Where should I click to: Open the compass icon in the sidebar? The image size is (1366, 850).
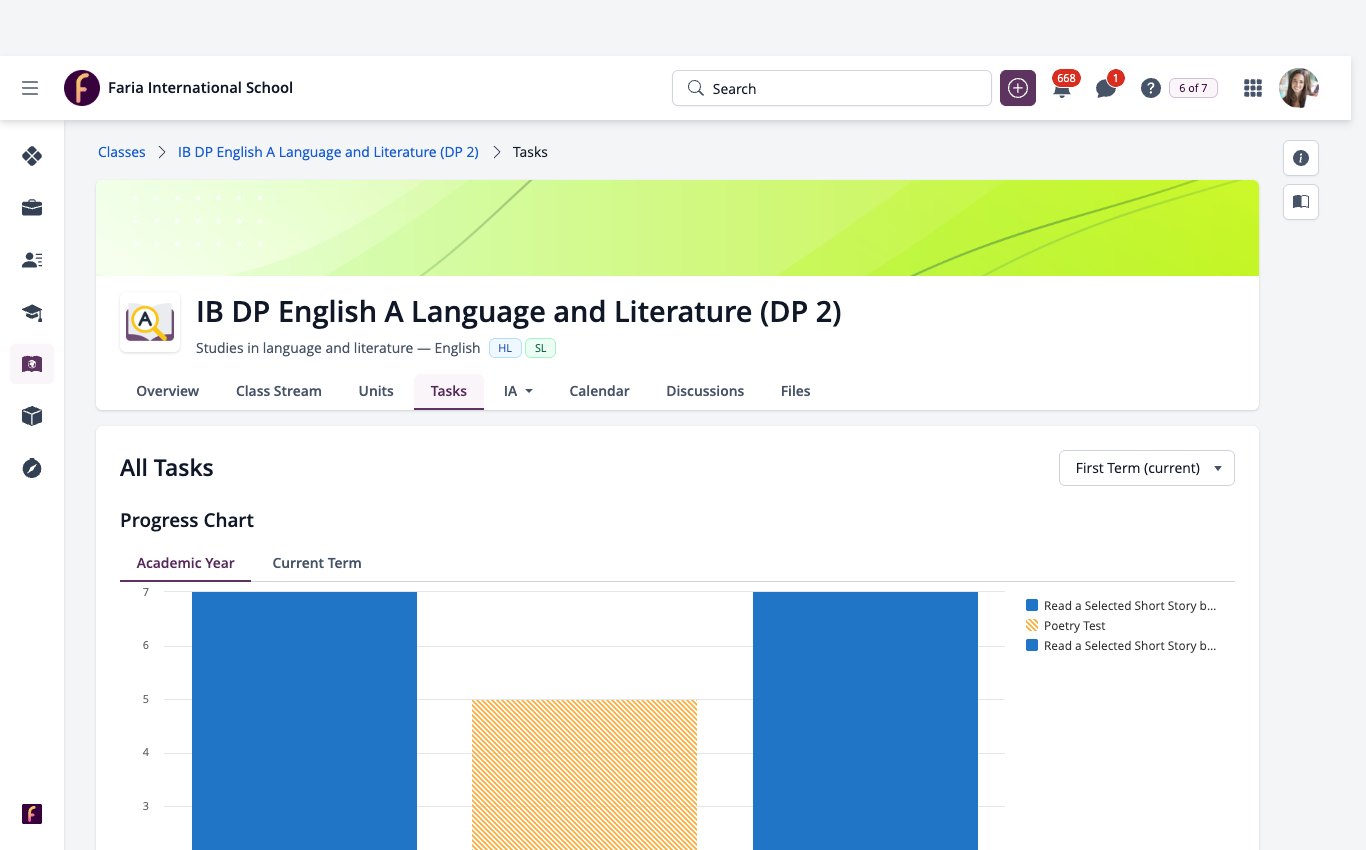coord(32,468)
